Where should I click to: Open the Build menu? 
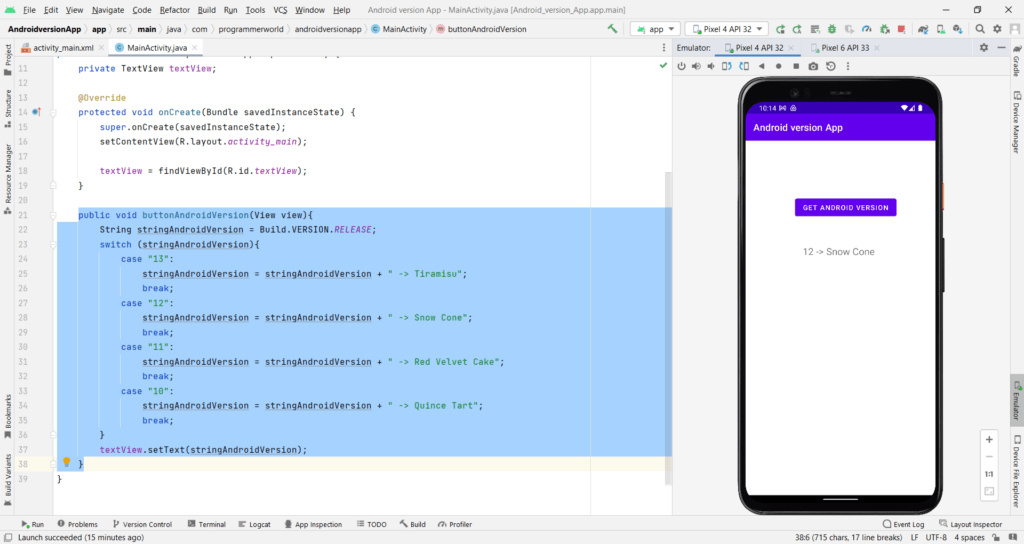pyautogui.click(x=206, y=10)
